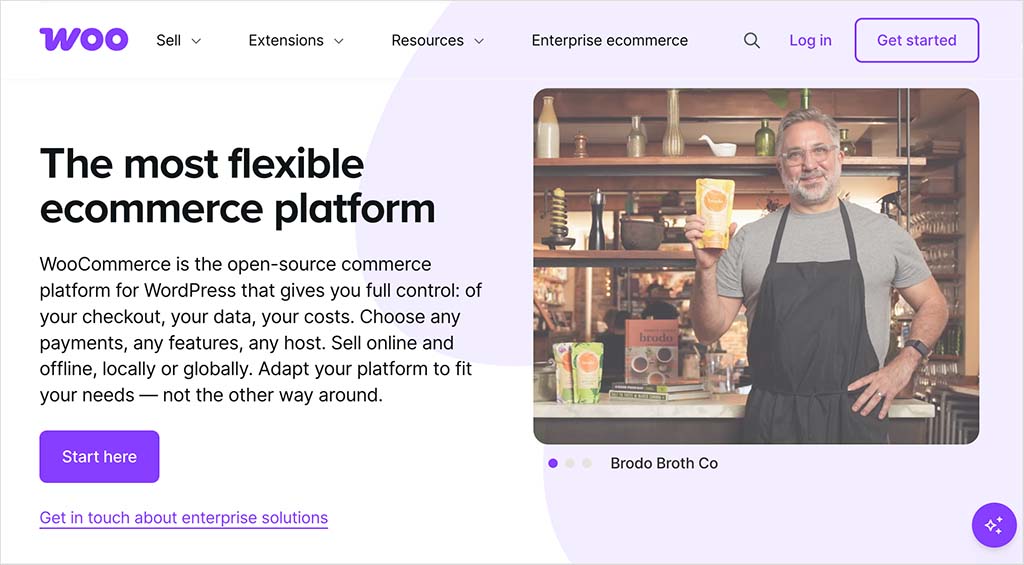Select the first carousel dot

(553, 463)
